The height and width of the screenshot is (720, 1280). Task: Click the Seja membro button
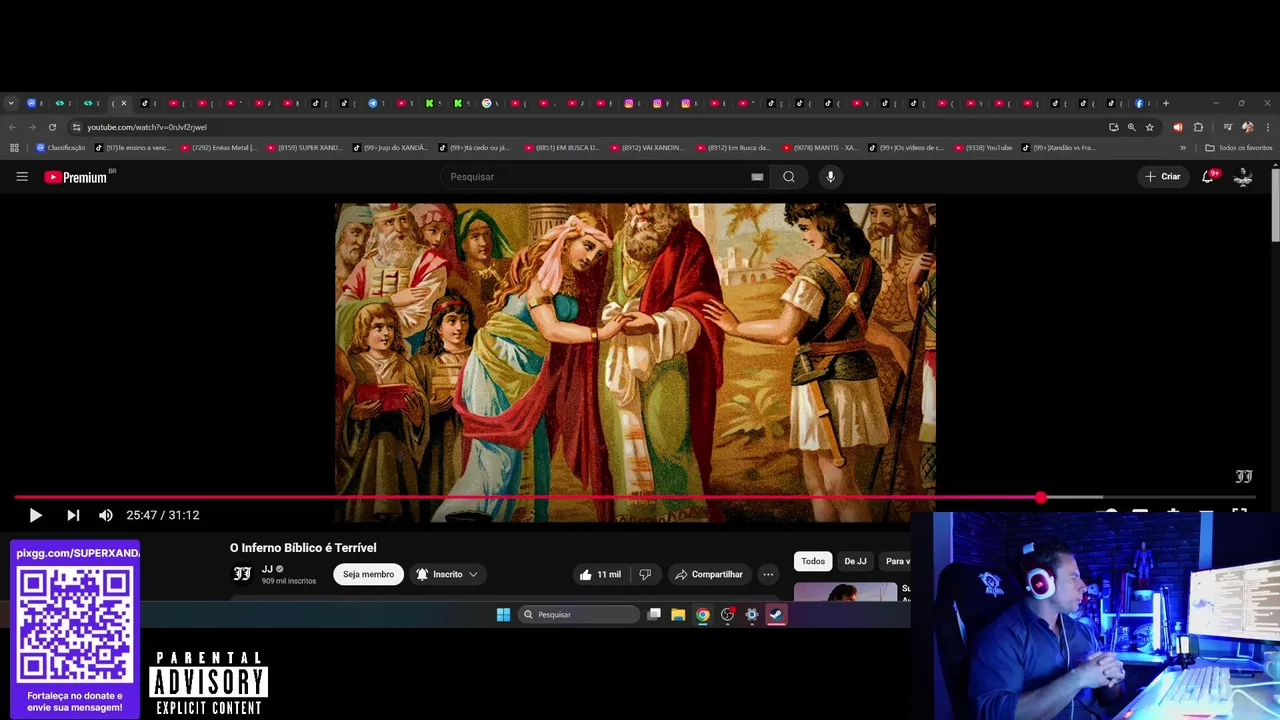[368, 574]
